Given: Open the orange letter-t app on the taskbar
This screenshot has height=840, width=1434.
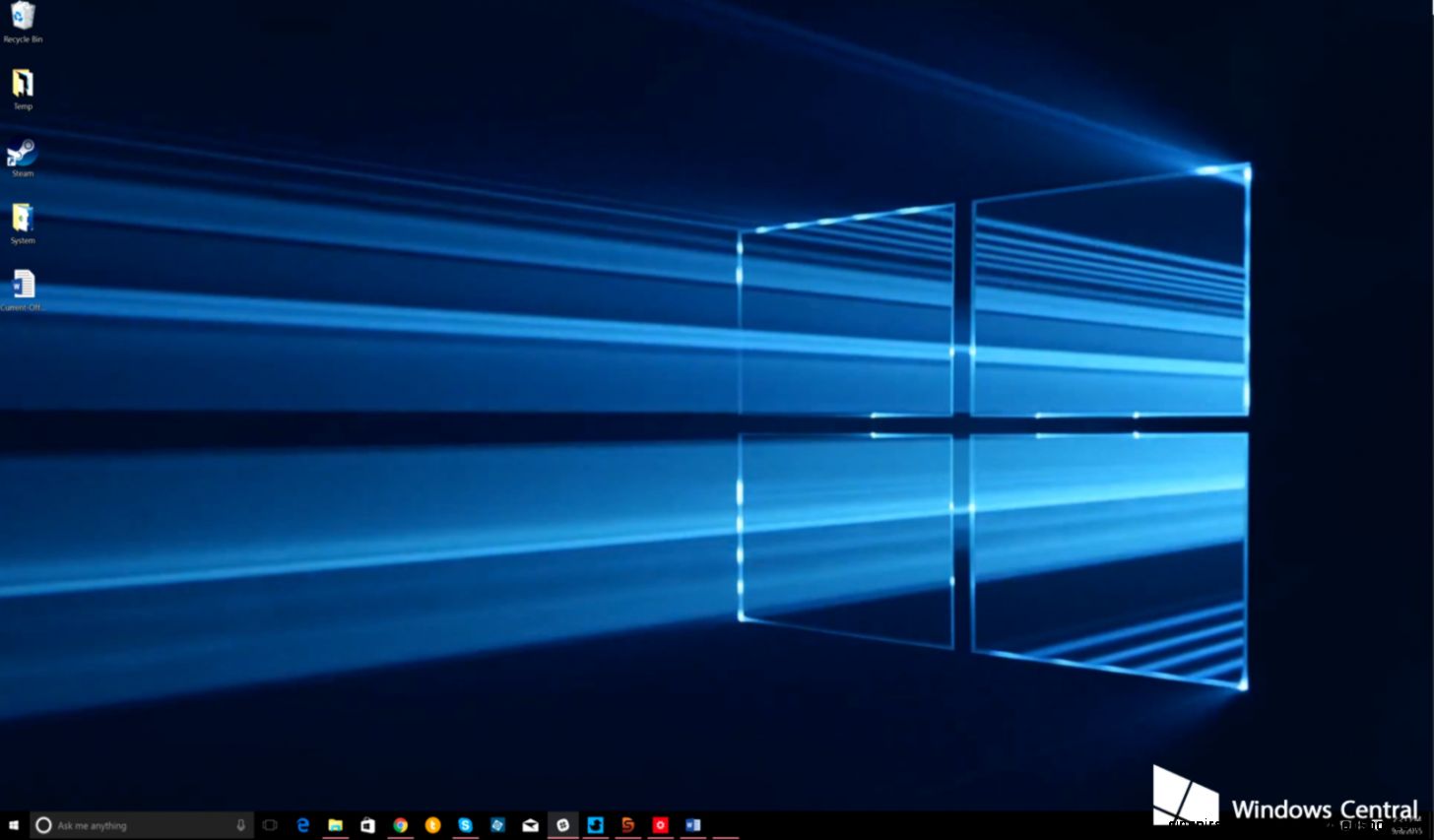Looking at the screenshot, I should (432, 824).
